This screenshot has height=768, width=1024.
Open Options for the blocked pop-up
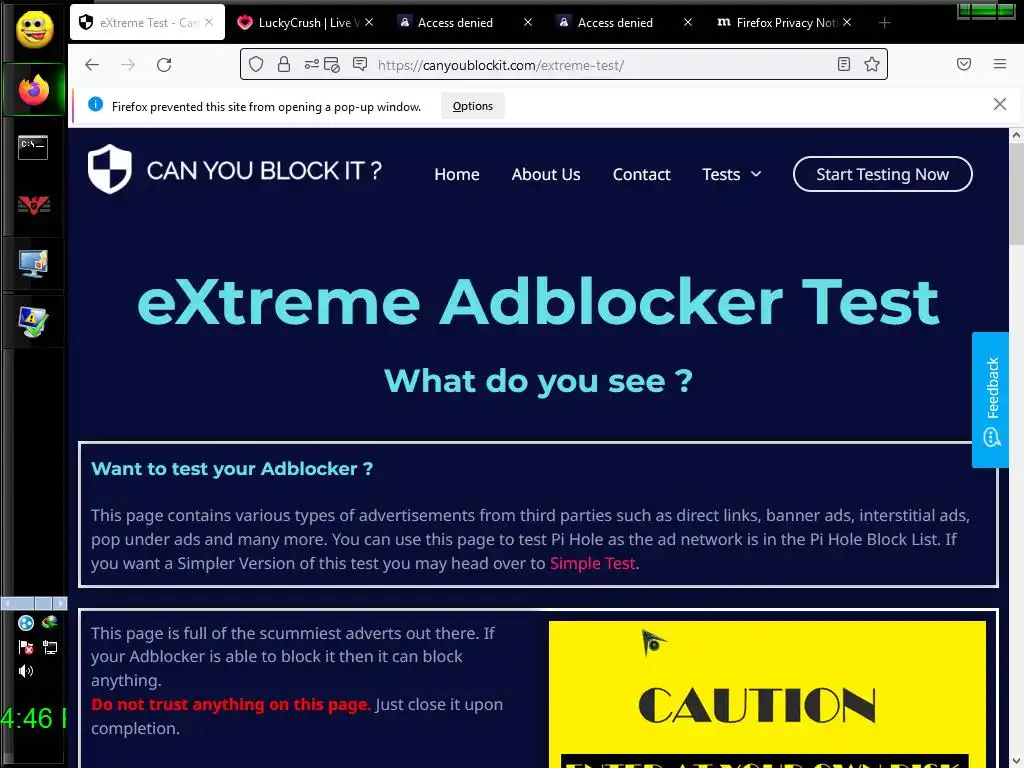[x=473, y=106]
